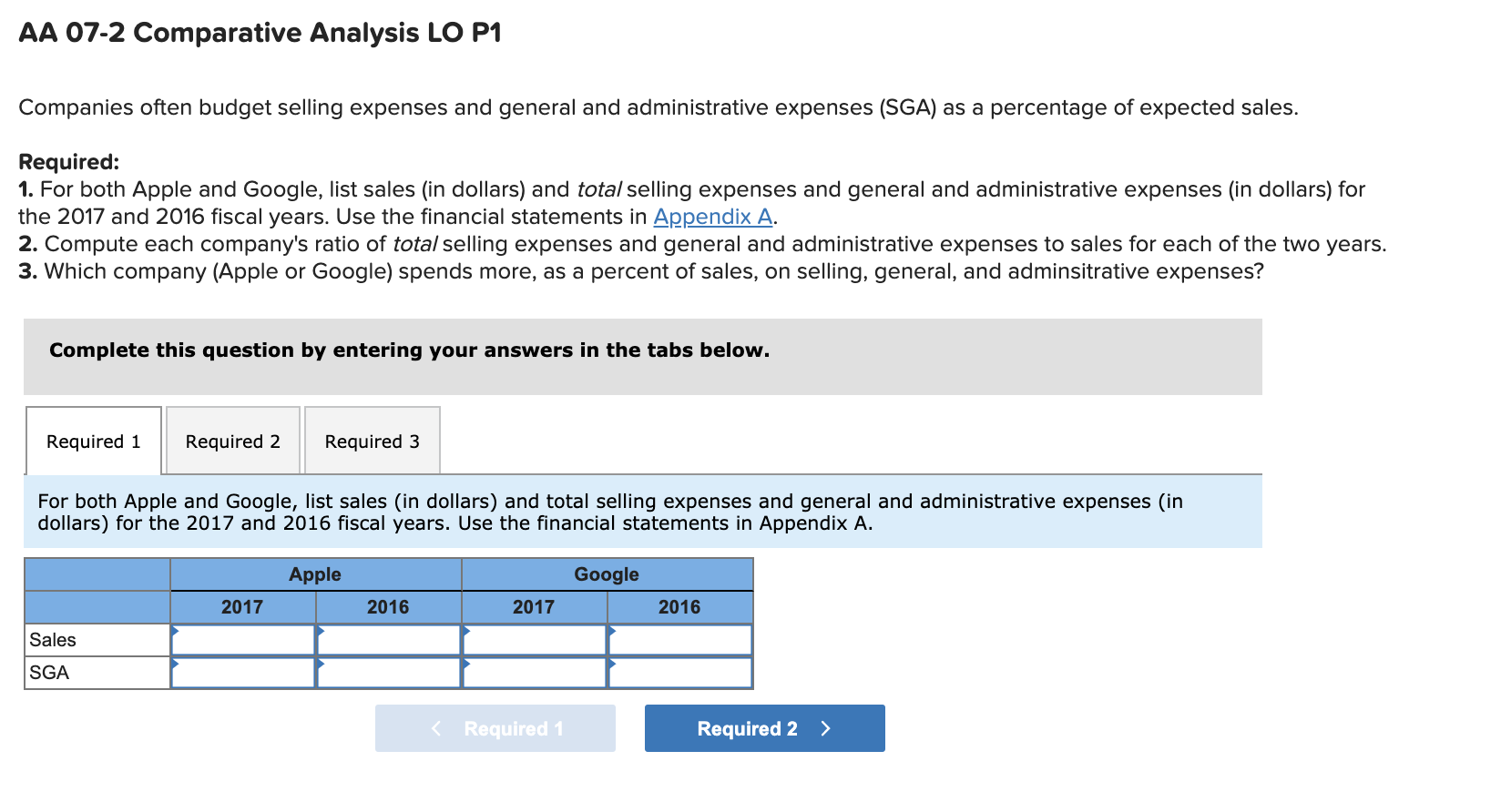Click the Required 2 navigation button
The image size is (1501, 812).
click(763, 727)
